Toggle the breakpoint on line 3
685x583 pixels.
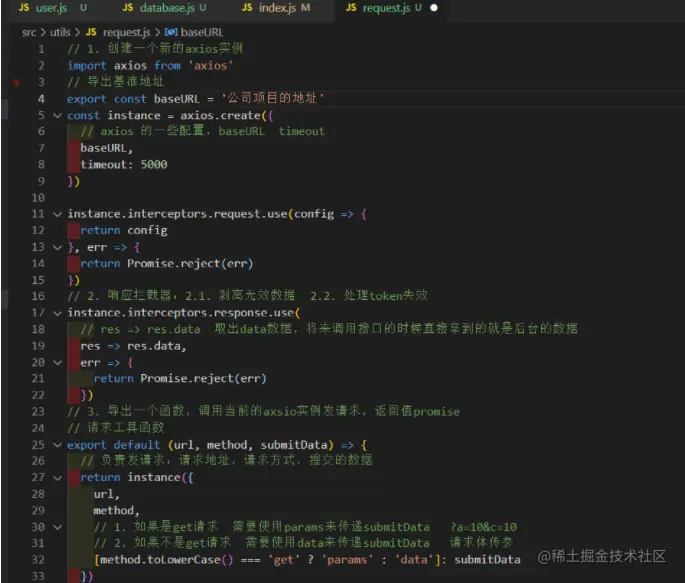pyautogui.click(x=16, y=82)
